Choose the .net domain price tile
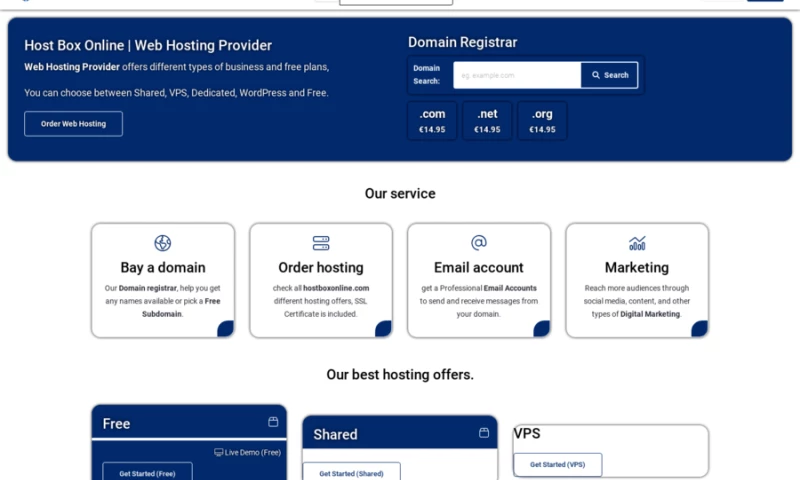 click(x=487, y=121)
